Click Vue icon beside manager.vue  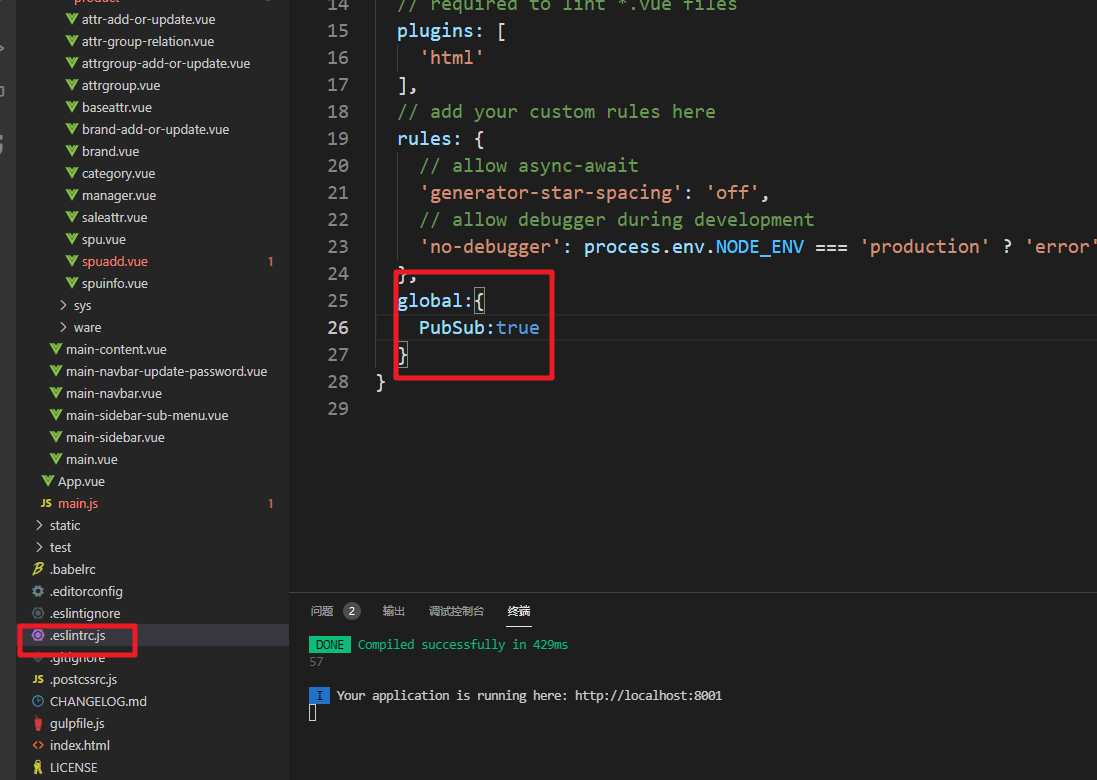71,195
